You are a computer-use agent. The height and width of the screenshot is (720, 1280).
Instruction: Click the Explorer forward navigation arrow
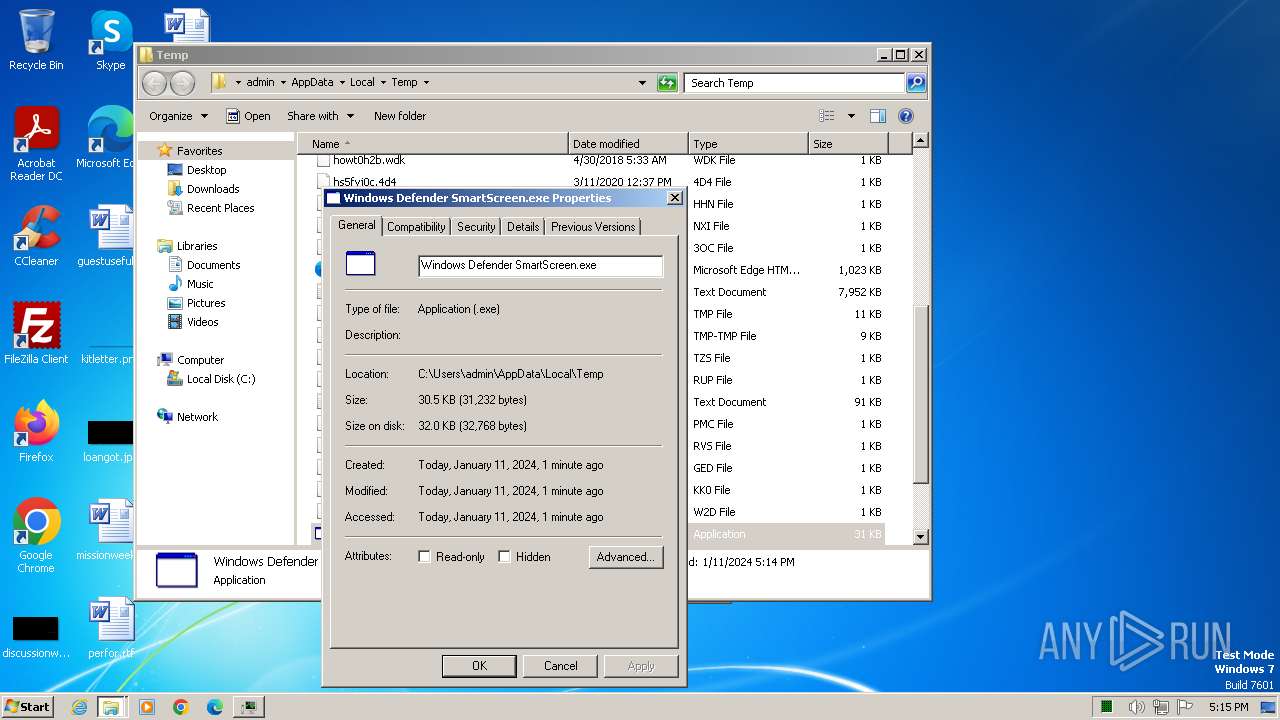182,83
